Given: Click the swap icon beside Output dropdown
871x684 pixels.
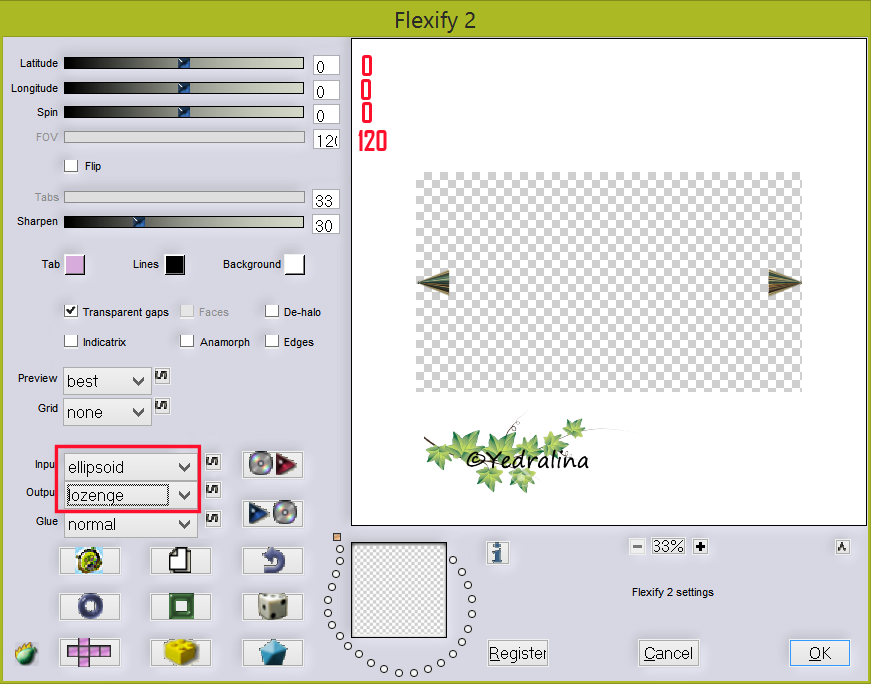Looking at the screenshot, I should (x=213, y=490).
